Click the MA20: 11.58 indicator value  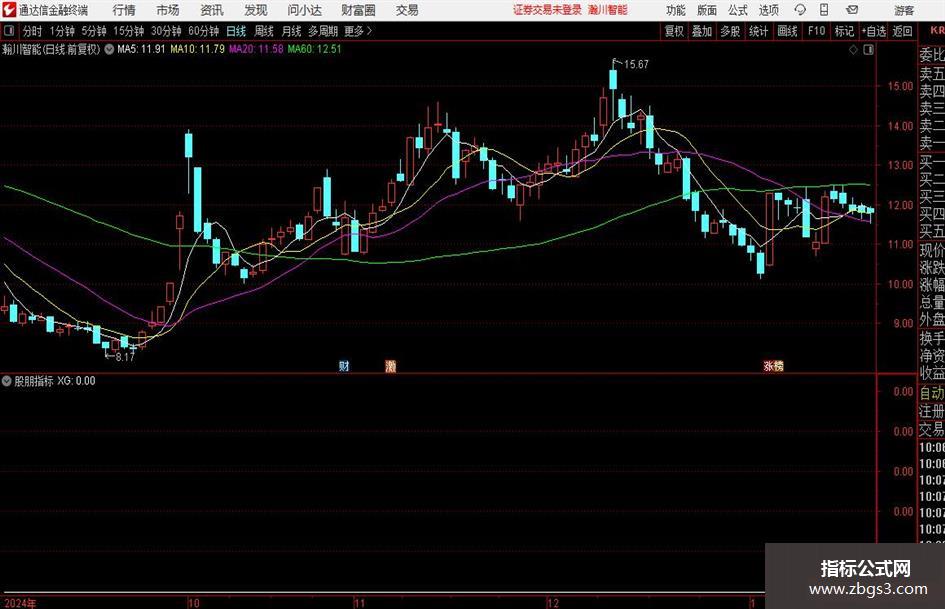pos(256,49)
